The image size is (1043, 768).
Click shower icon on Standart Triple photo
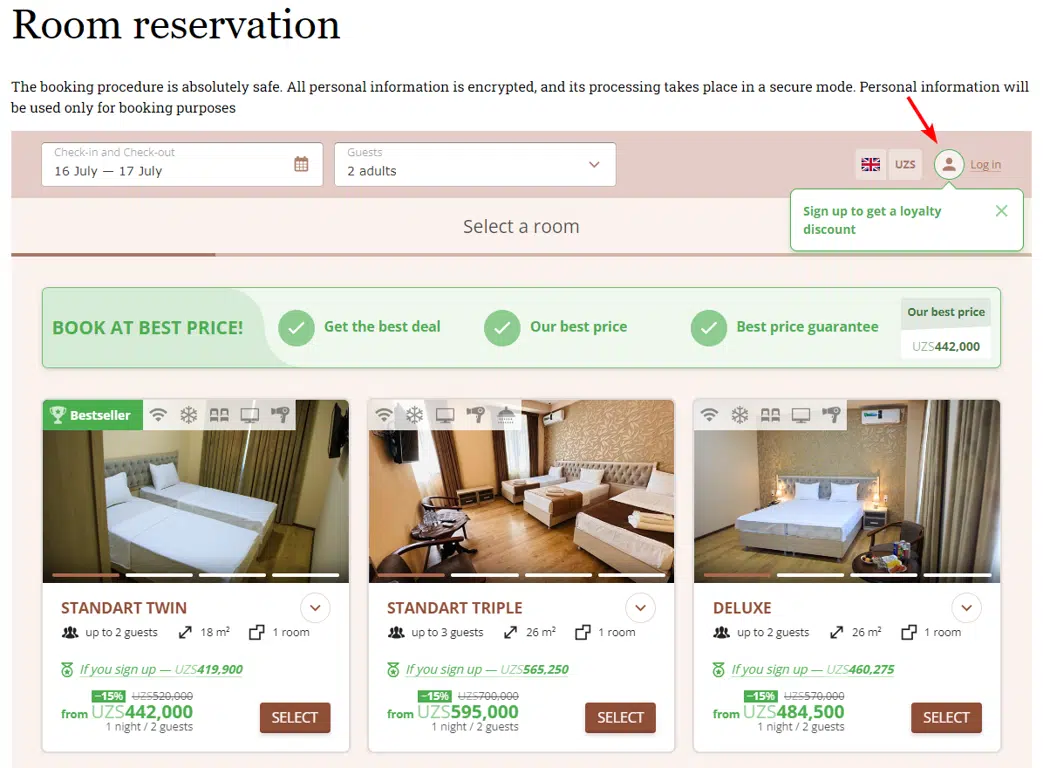coord(507,415)
